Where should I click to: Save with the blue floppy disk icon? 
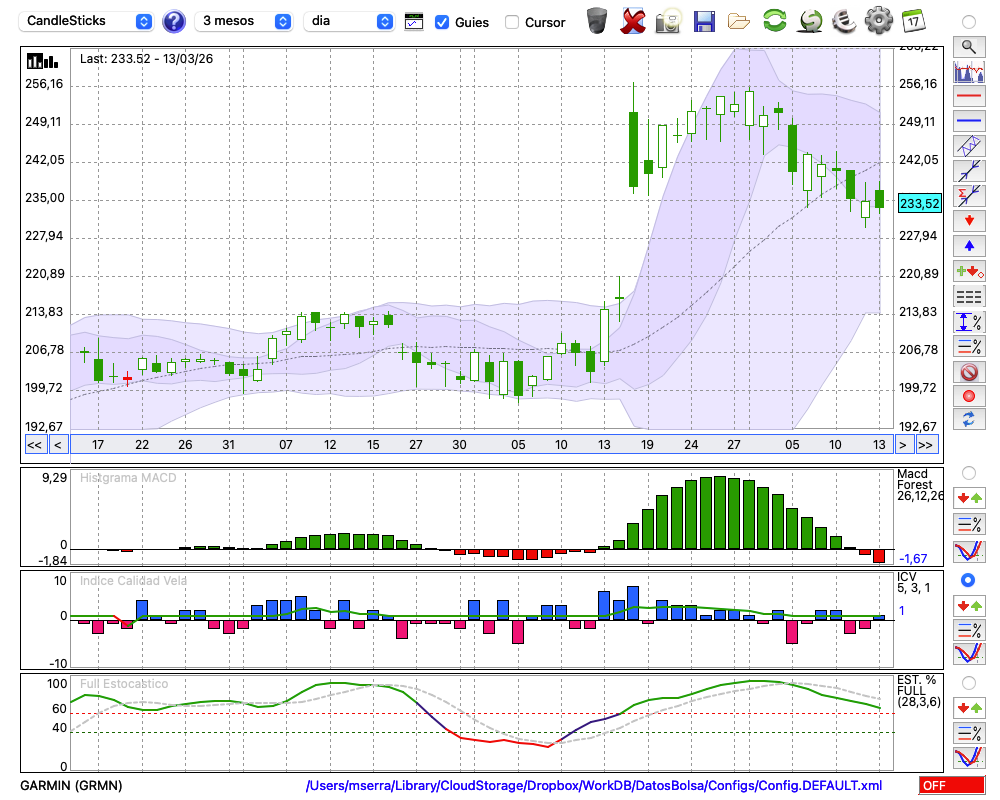pos(704,21)
